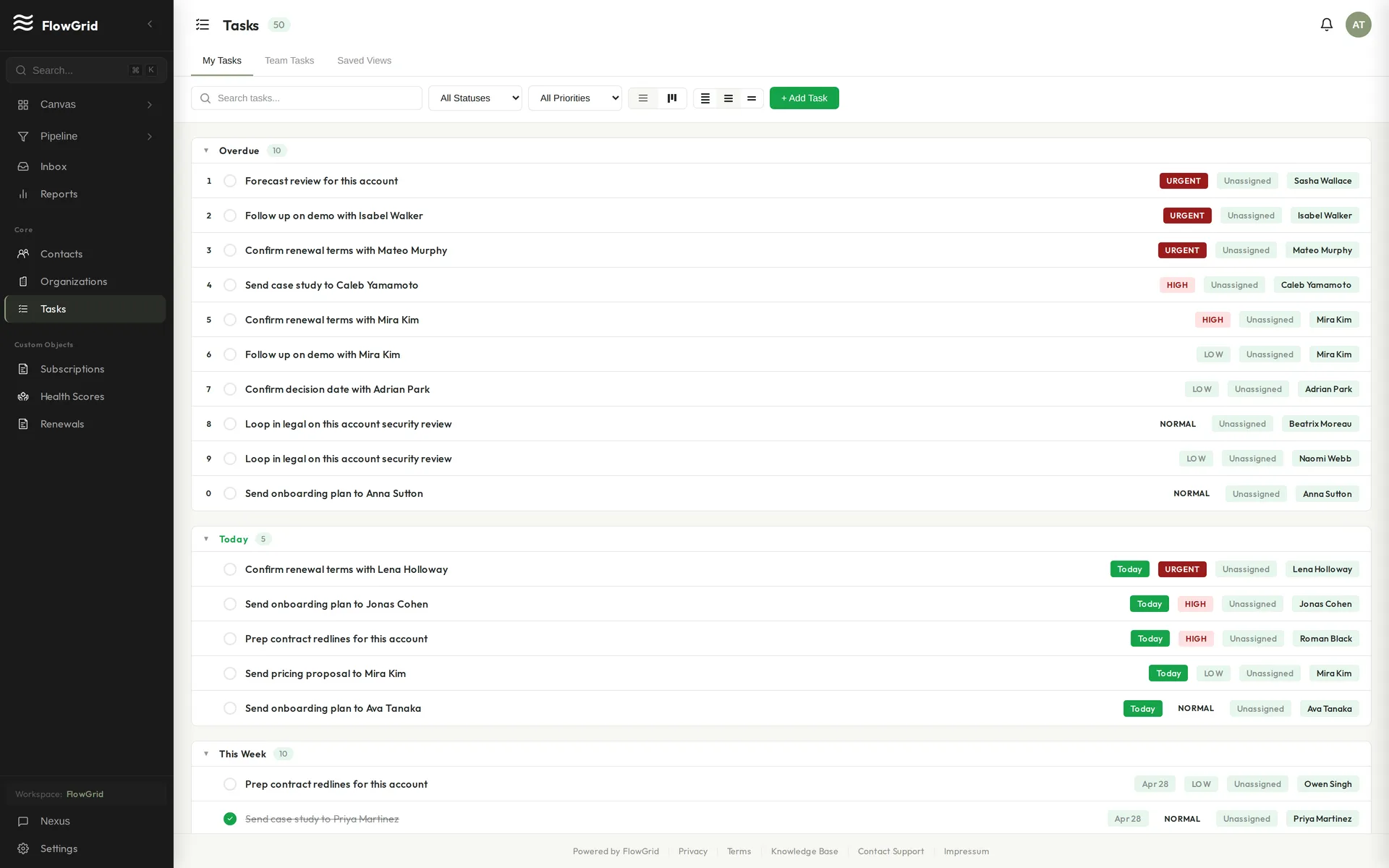
Task: Open the Pipeline funnel icon
Action: point(23,137)
